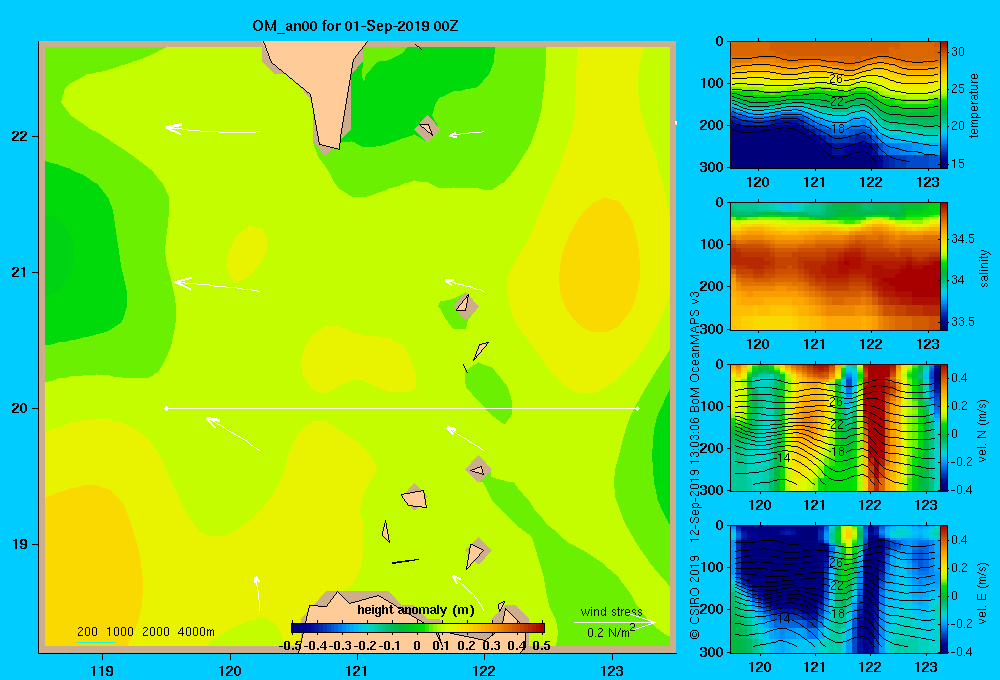Click the west endpoint marker of the section line
The width and height of the screenshot is (1000, 680).
166,408
